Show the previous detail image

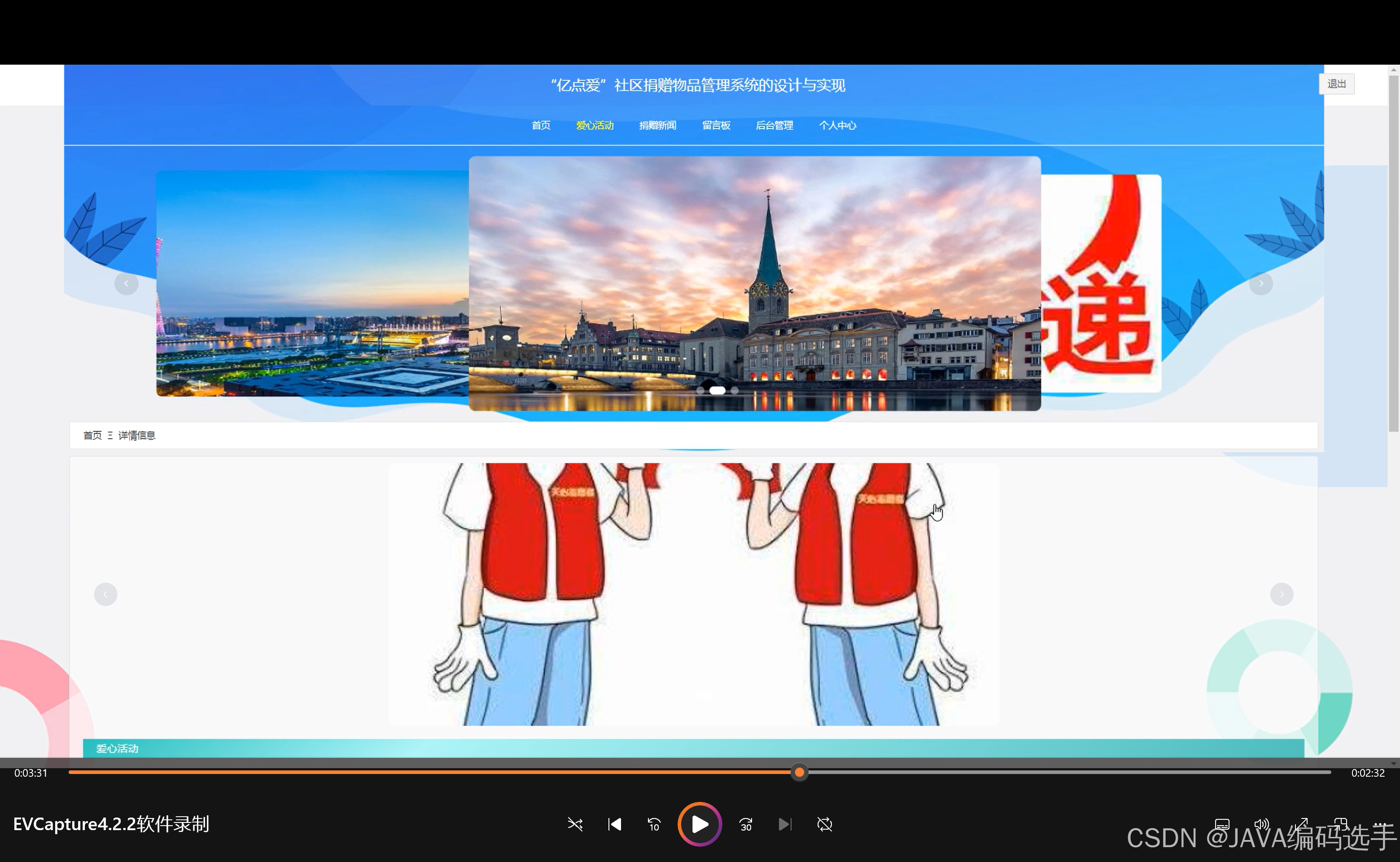tap(105, 594)
